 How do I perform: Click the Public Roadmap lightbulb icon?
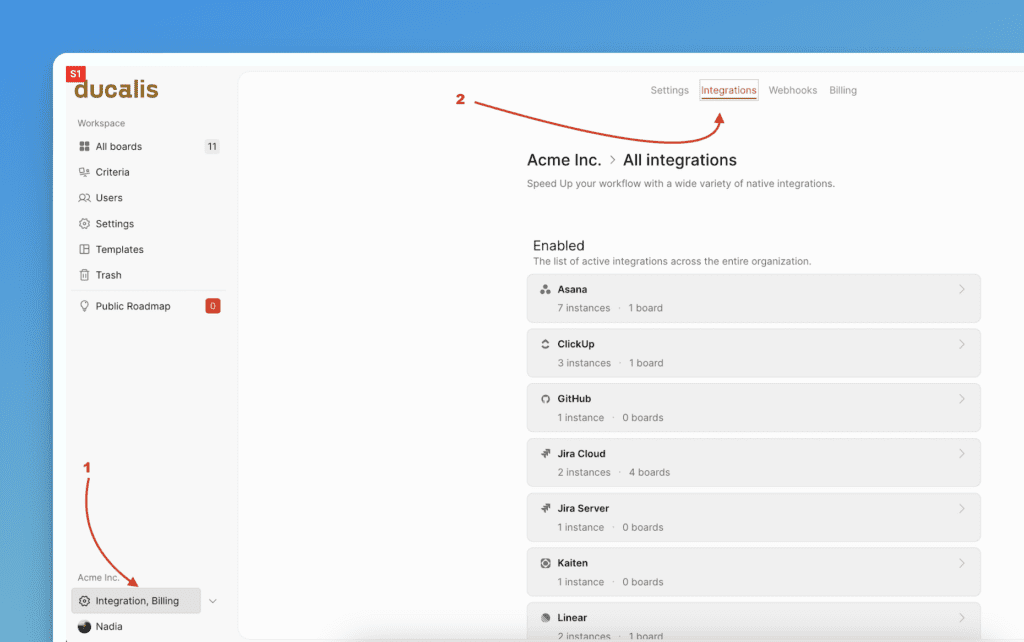click(84, 307)
